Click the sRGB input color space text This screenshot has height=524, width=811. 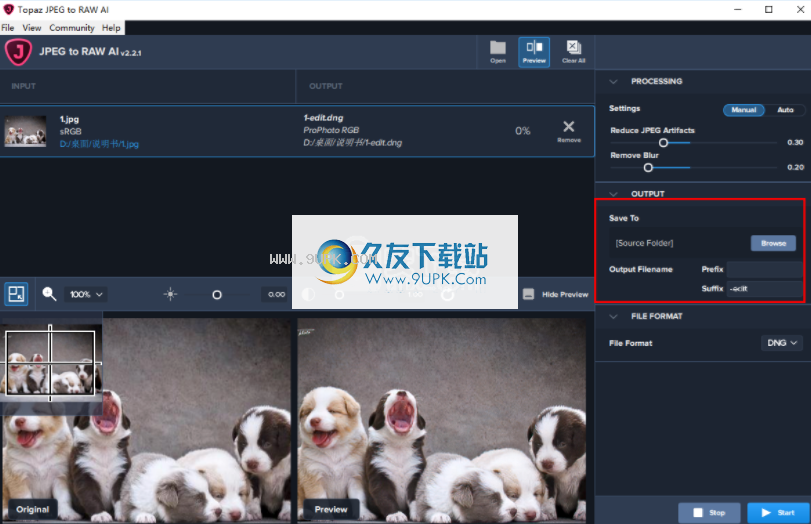70,131
